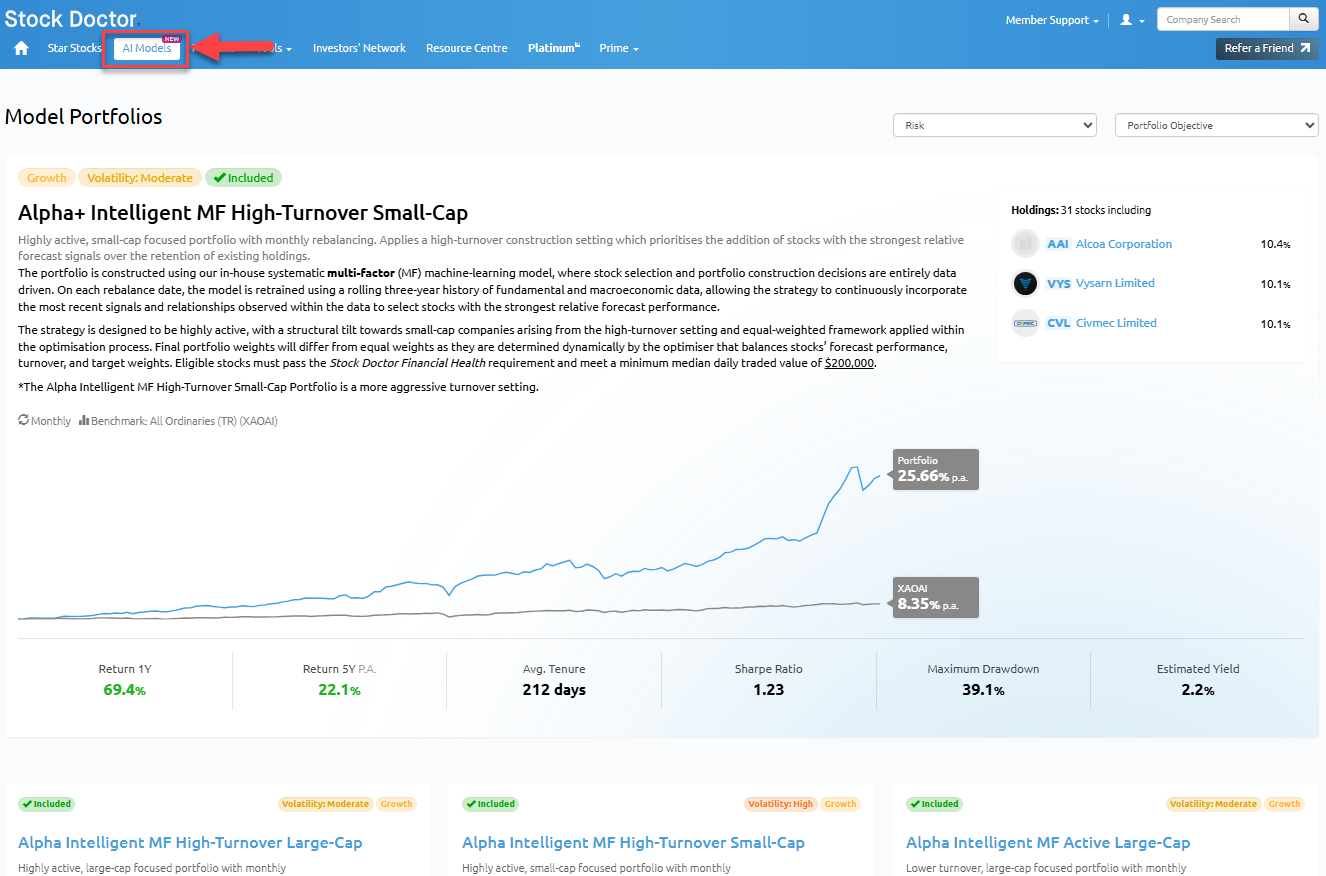Open Alpha Intelligent MF High-Turnover Large-Cap portfolio
Image resolution: width=1326 pixels, height=876 pixels.
(x=190, y=843)
